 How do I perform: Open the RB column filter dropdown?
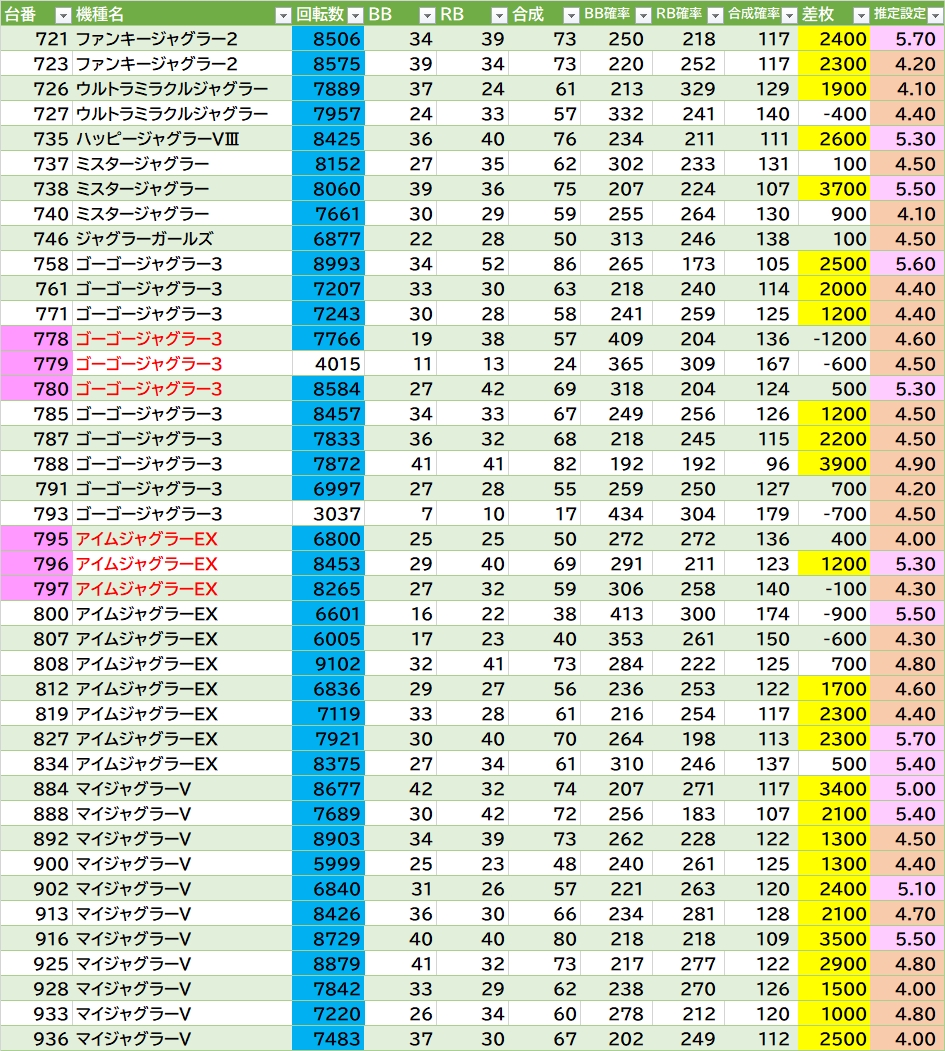(x=499, y=15)
